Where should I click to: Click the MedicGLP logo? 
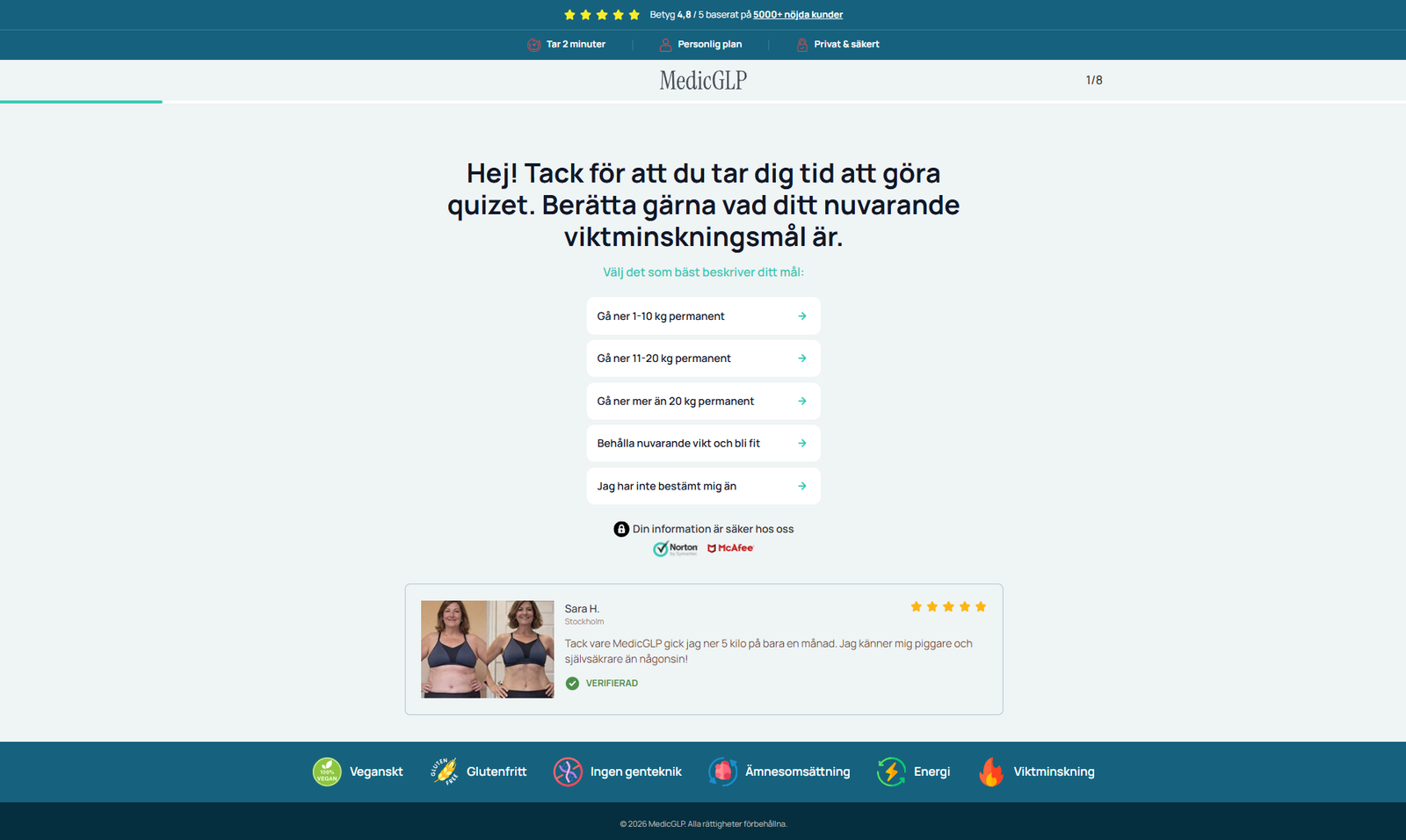point(703,81)
